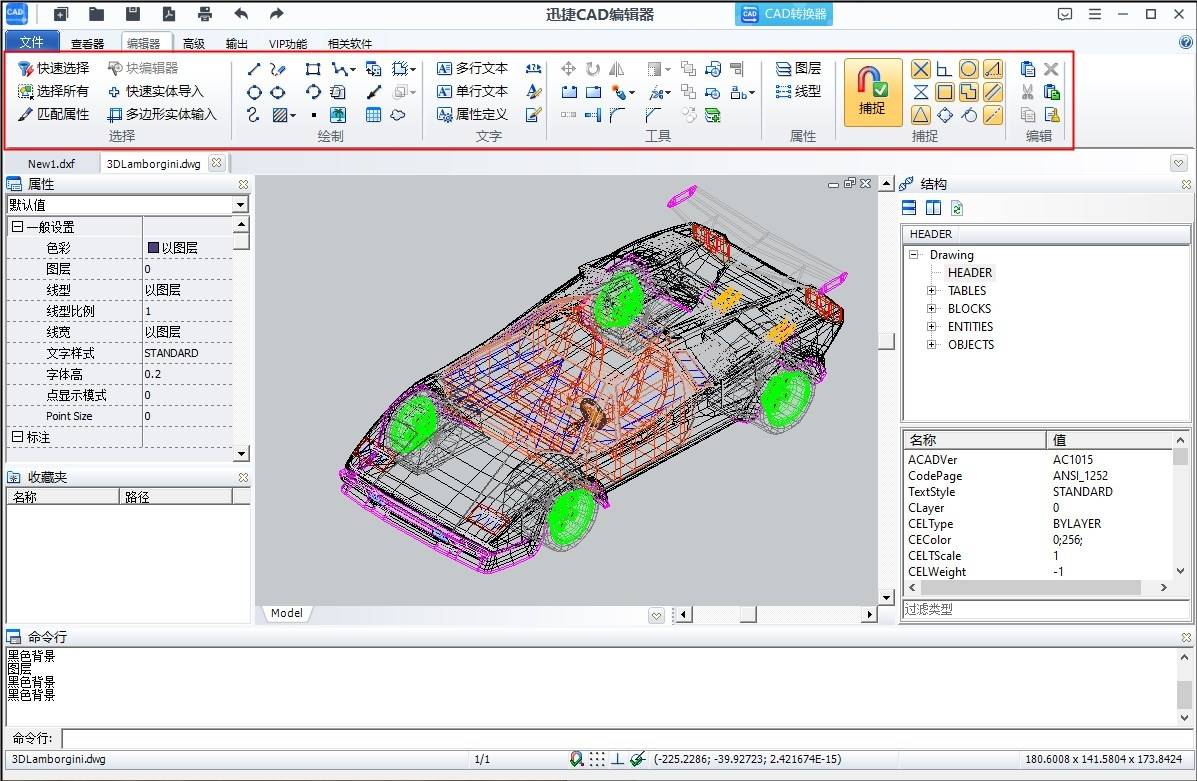Viewport: 1197px width, 781px height.
Task: Select the Ellipse drawing tool
Action: click(x=278, y=92)
